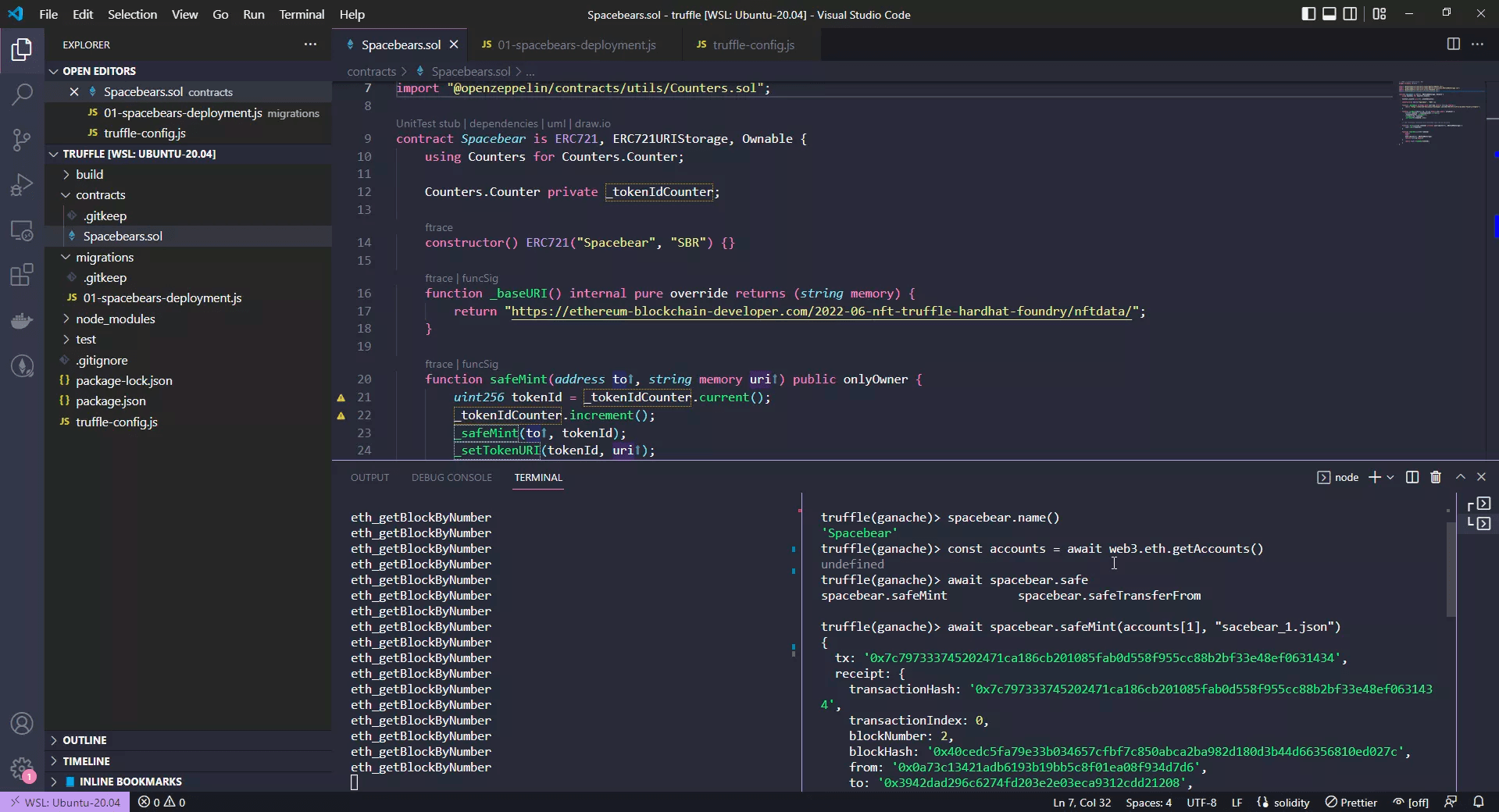Open the Selection menu
The height and width of the screenshot is (812, 1499).
[x=132, y=14]
